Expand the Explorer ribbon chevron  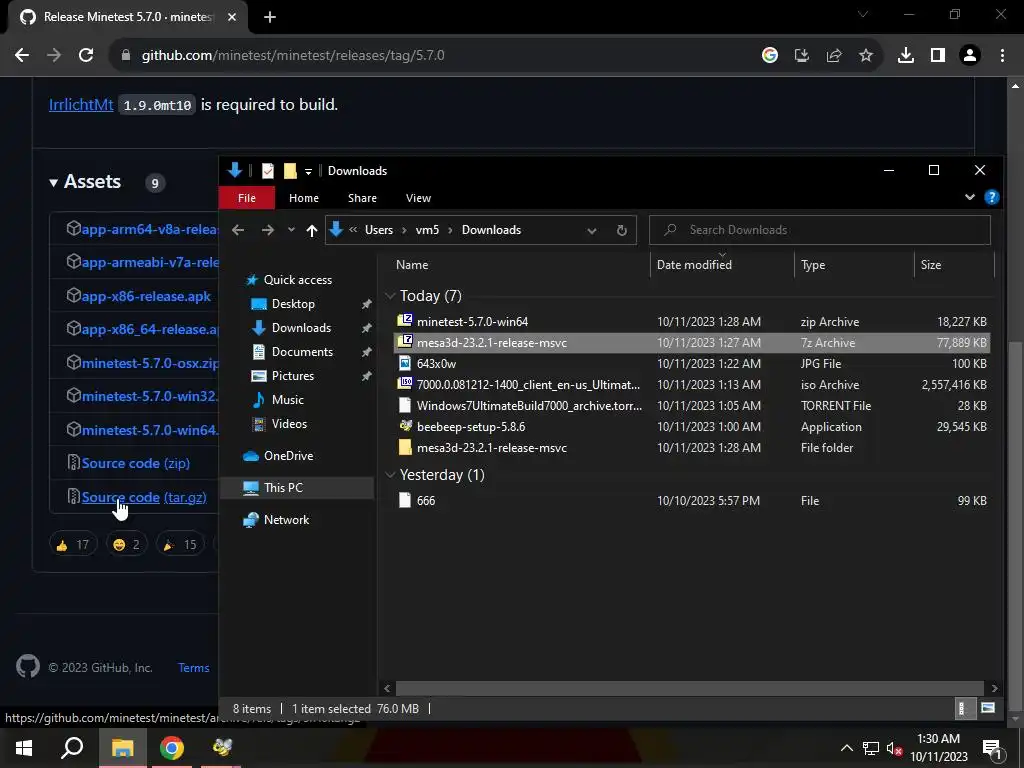970,197
